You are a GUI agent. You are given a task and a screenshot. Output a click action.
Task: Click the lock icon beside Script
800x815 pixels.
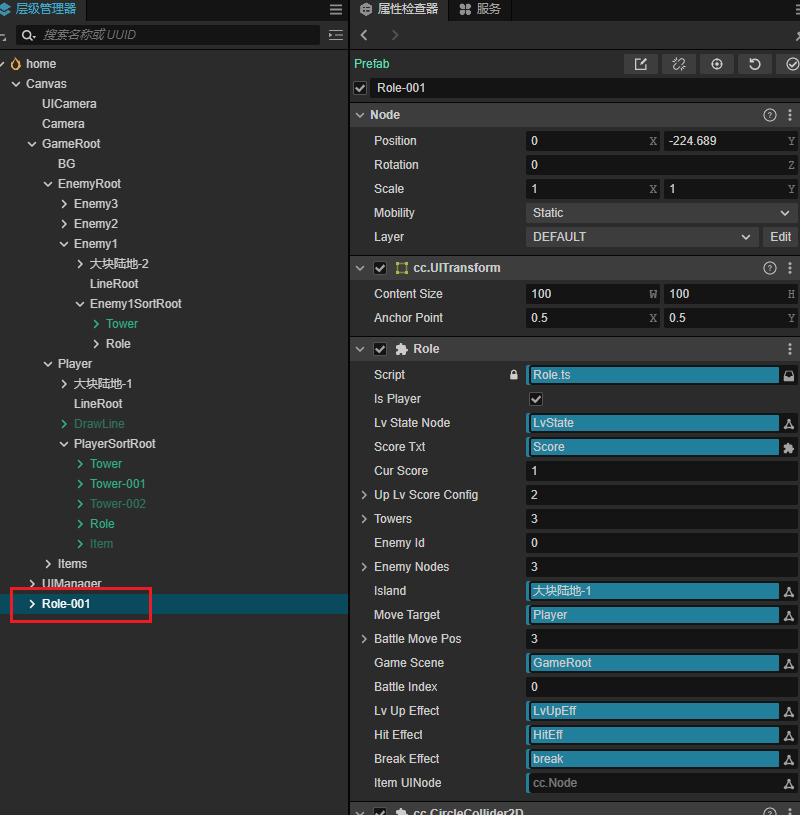tap(514, 375)
